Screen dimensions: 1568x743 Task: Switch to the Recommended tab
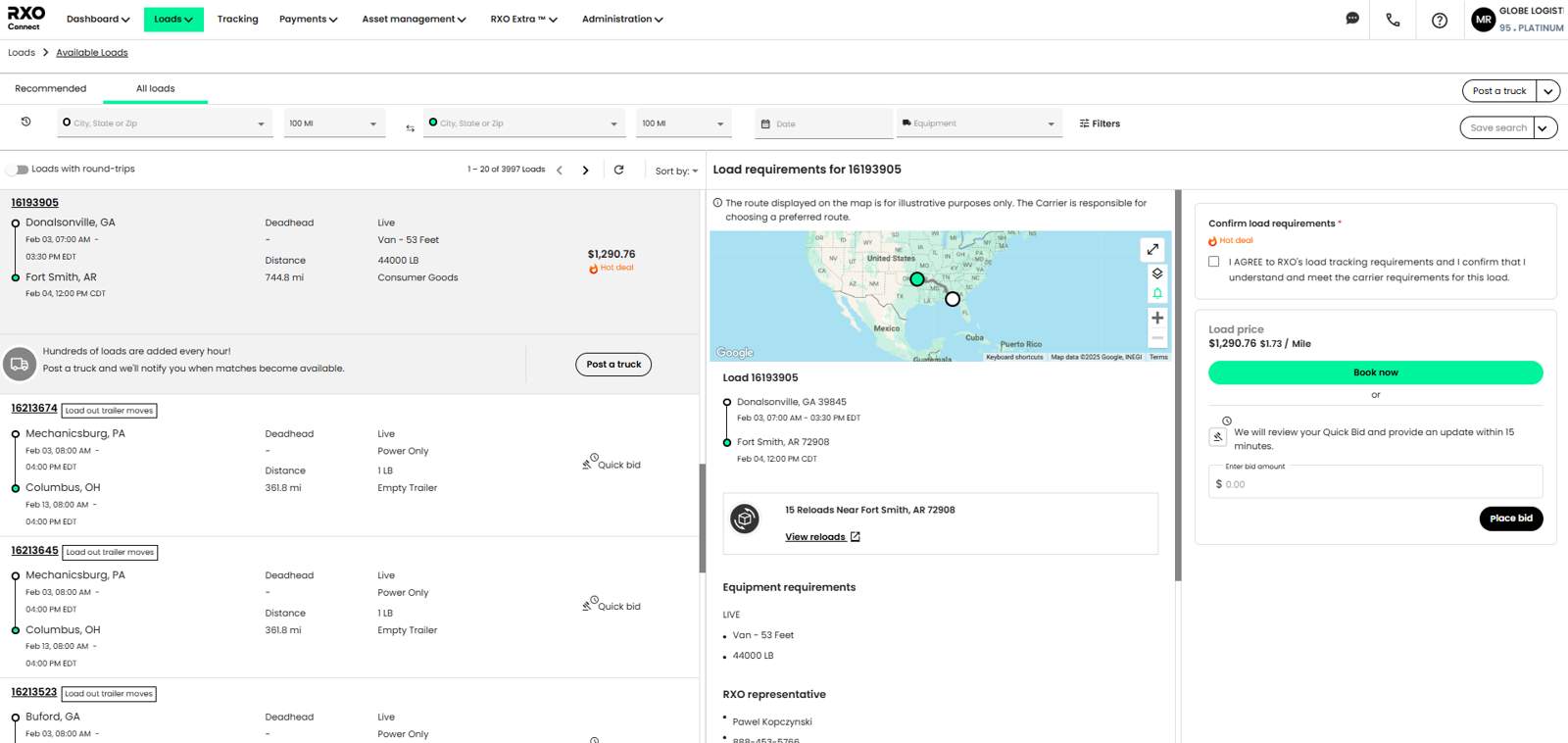[51, 88]
